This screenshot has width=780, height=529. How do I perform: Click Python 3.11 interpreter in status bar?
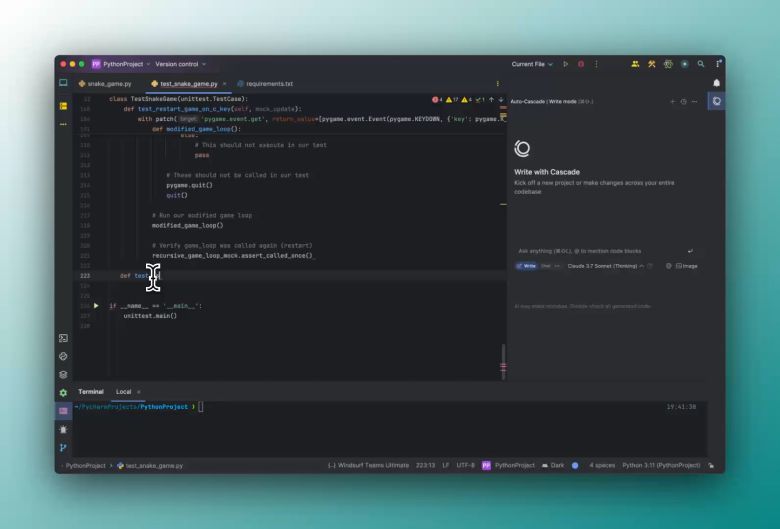pyautogui.click(x=660, y=465)
